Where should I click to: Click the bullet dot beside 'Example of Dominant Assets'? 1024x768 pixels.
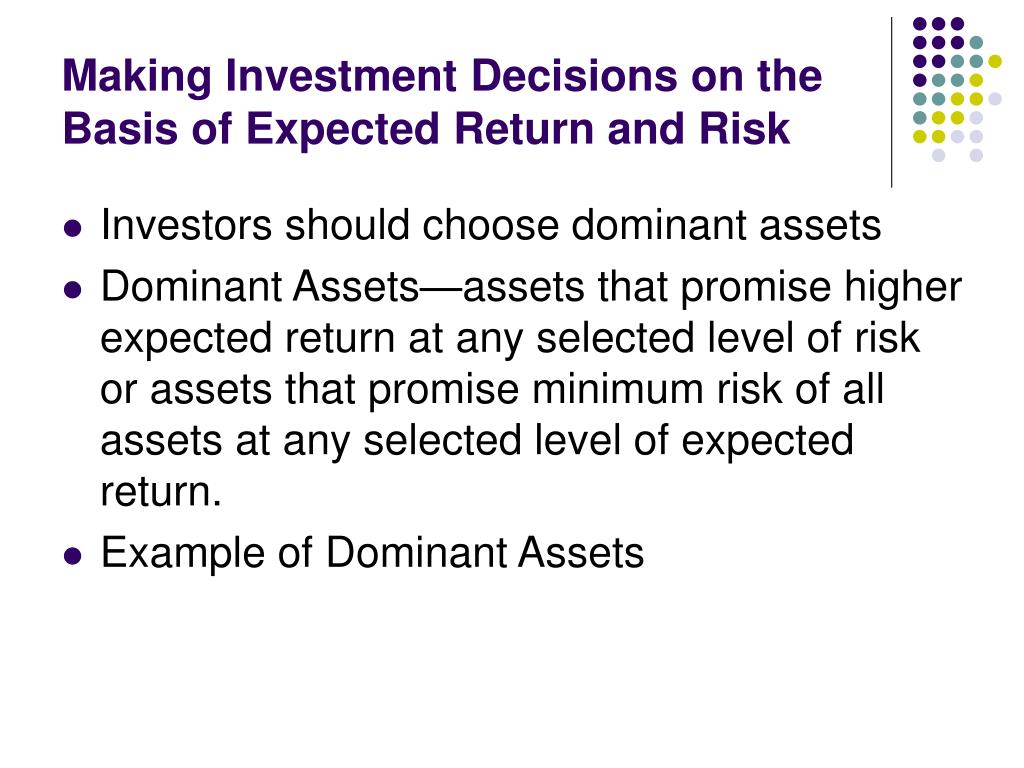73,556
